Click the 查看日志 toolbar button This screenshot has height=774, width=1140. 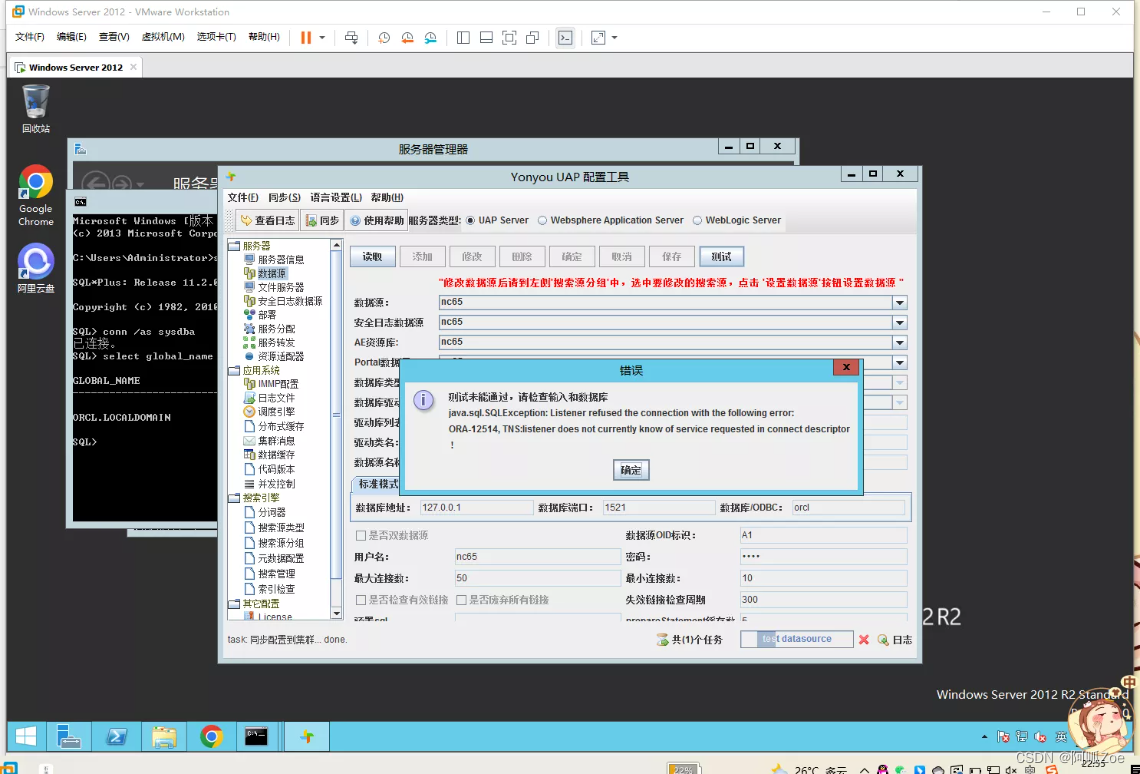tap(268, 220)
